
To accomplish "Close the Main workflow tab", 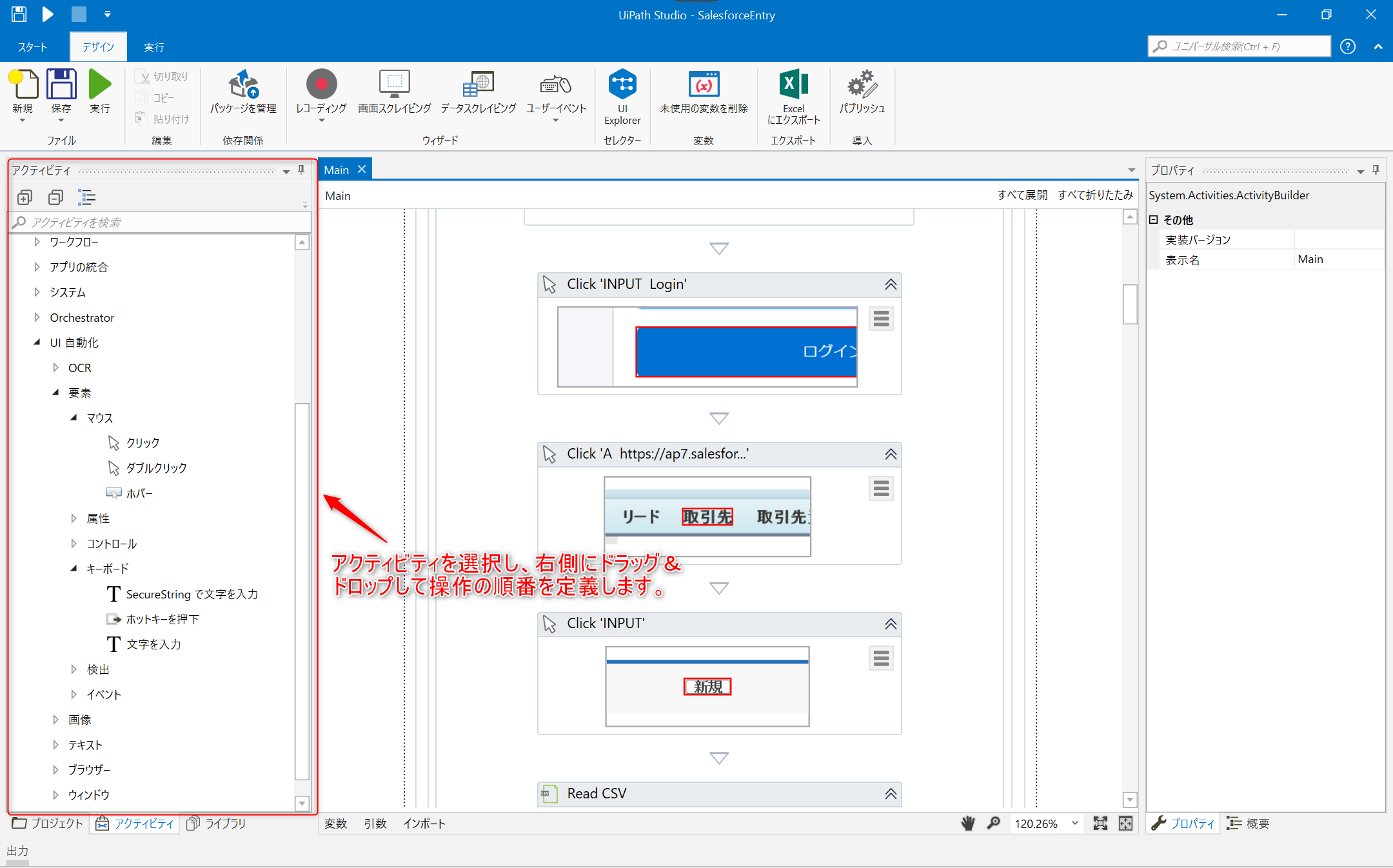I will point(362,169).
